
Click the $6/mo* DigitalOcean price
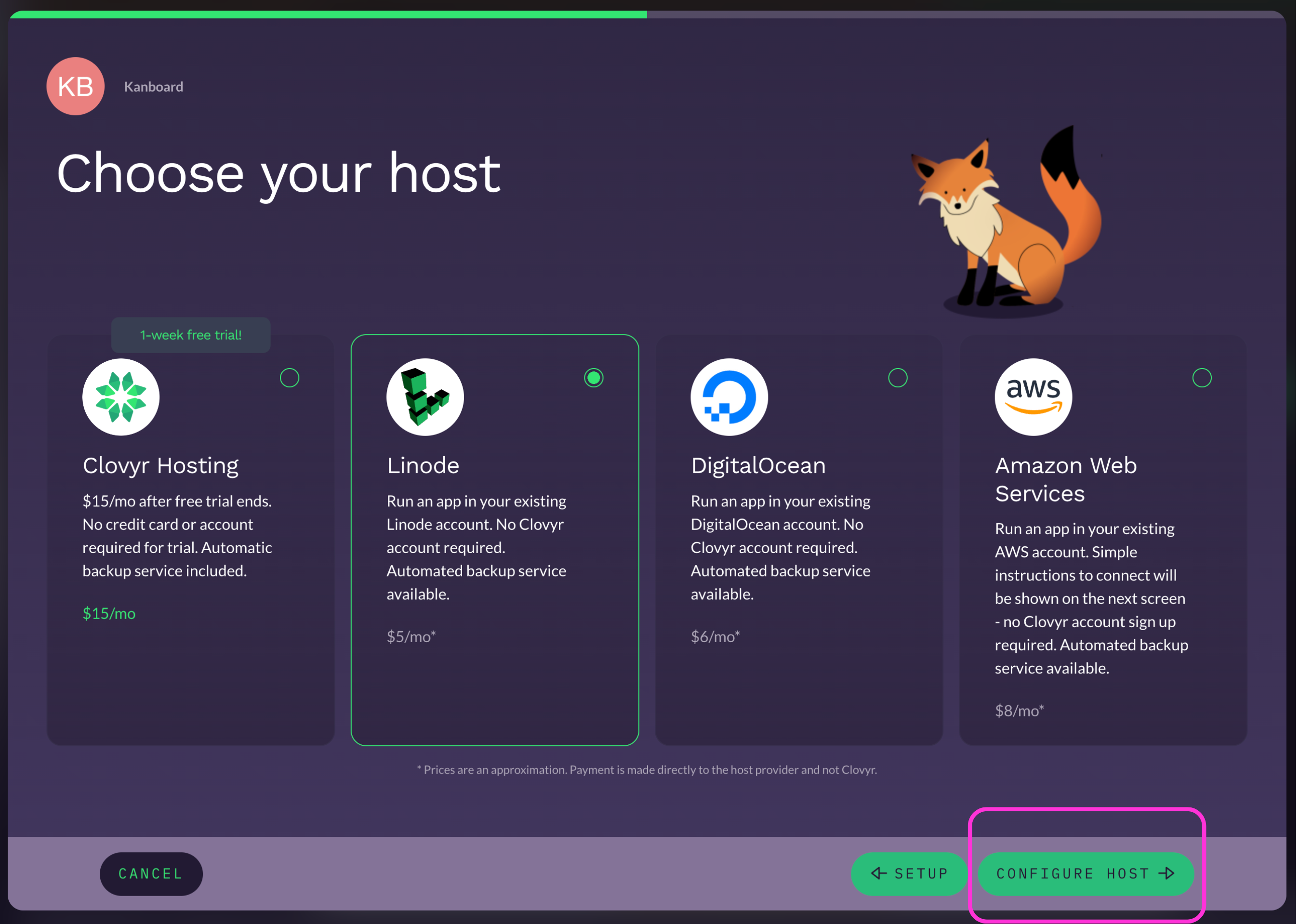[716, 637]
